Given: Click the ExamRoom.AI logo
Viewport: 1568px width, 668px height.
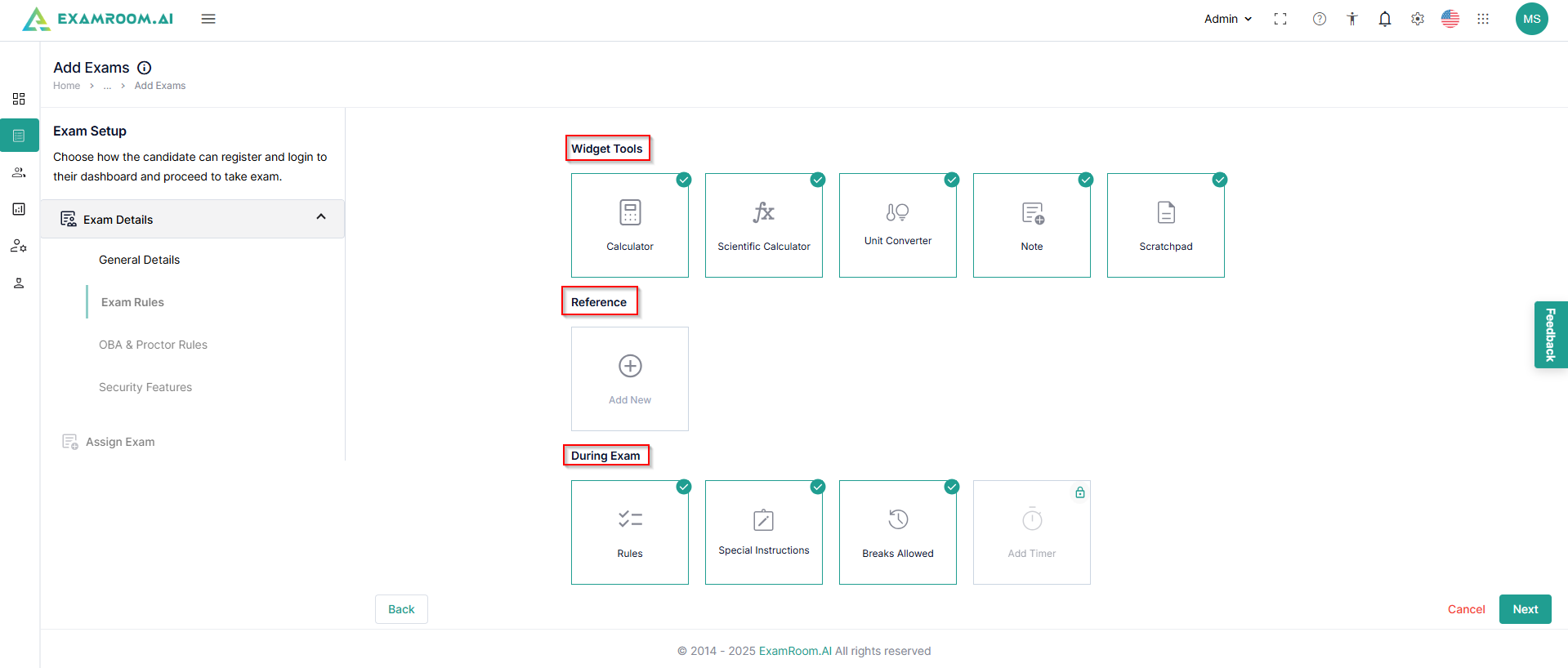Looking at the screenshot, I should tap(98, 19).
